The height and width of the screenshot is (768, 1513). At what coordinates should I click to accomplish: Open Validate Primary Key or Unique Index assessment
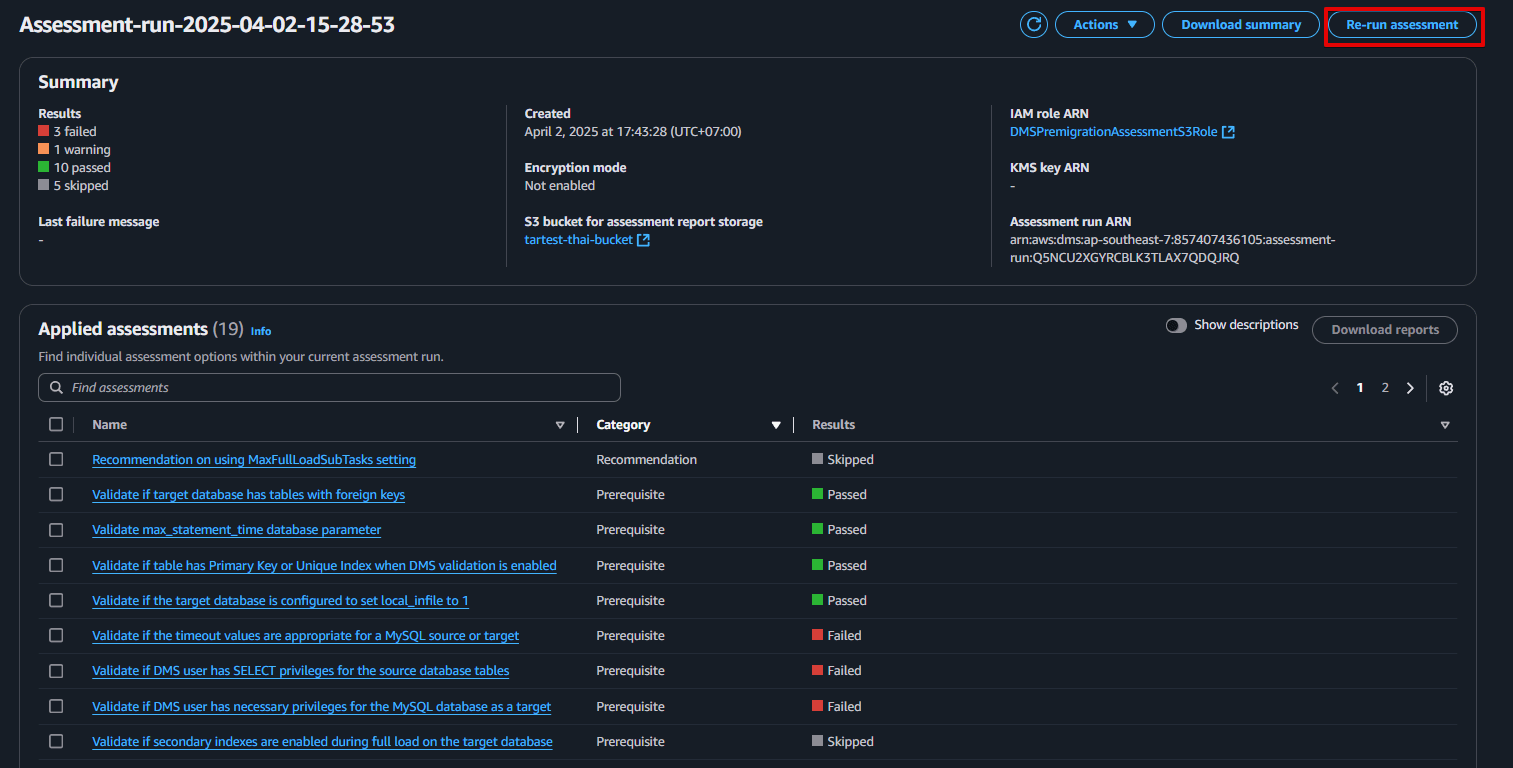click(324, 566)
